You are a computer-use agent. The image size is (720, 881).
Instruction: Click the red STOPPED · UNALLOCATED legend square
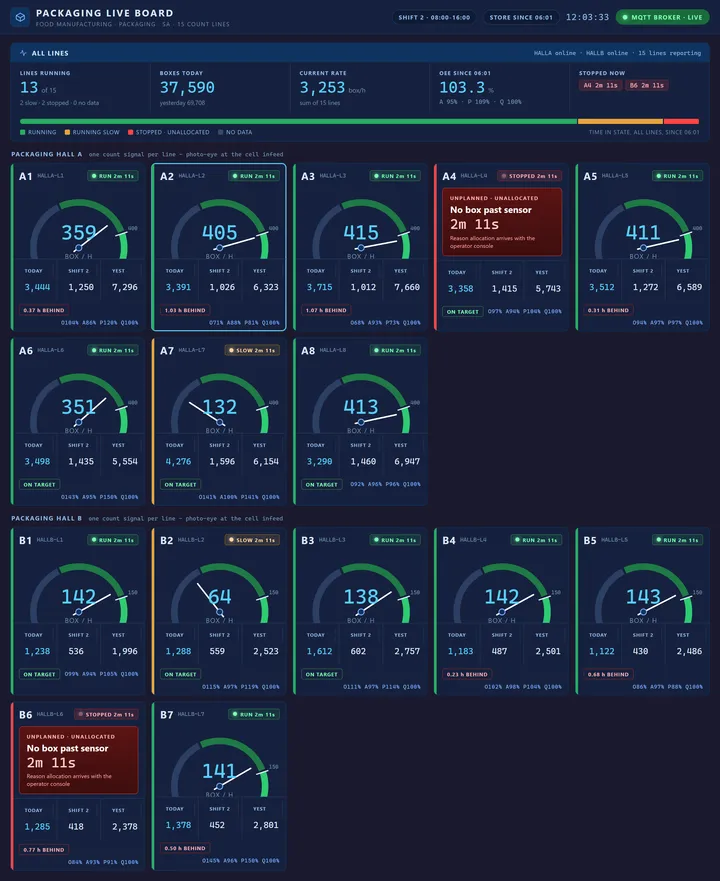tap(130, 133)
